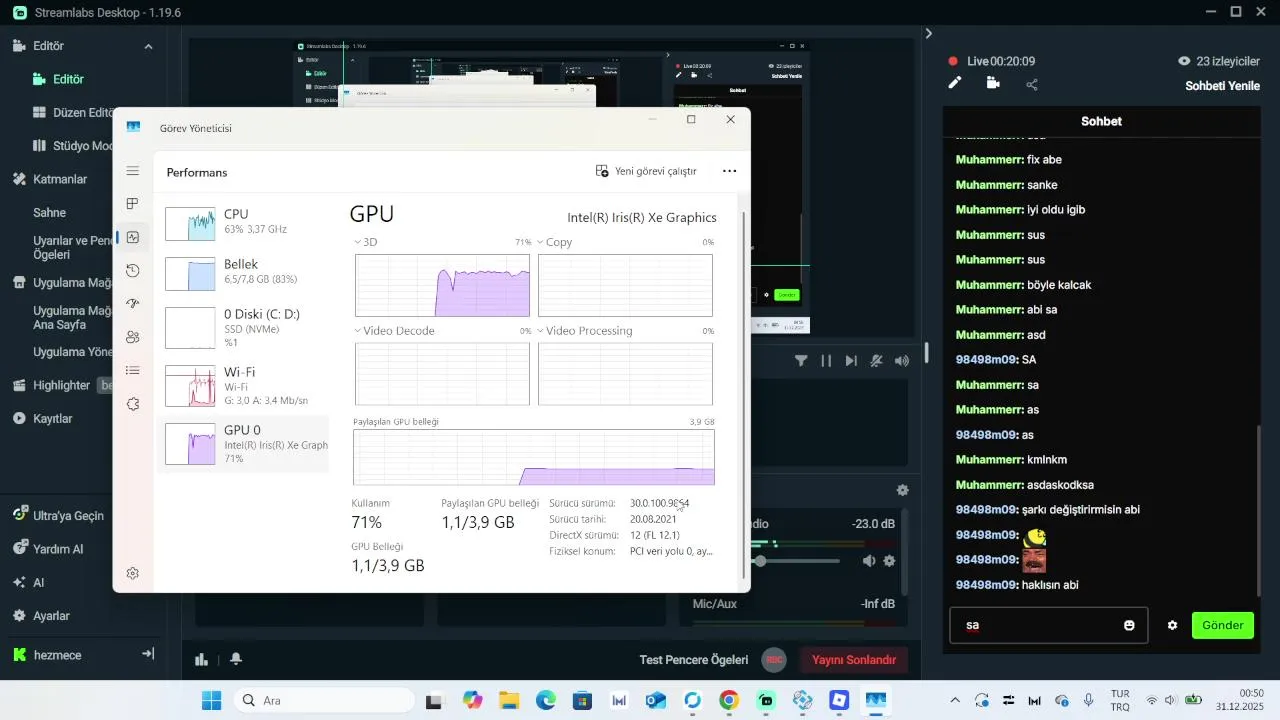The image size is (1280, 720).
Task: Open Task Manager hamburger navigation menu
Action: click(x=132, y=171)
